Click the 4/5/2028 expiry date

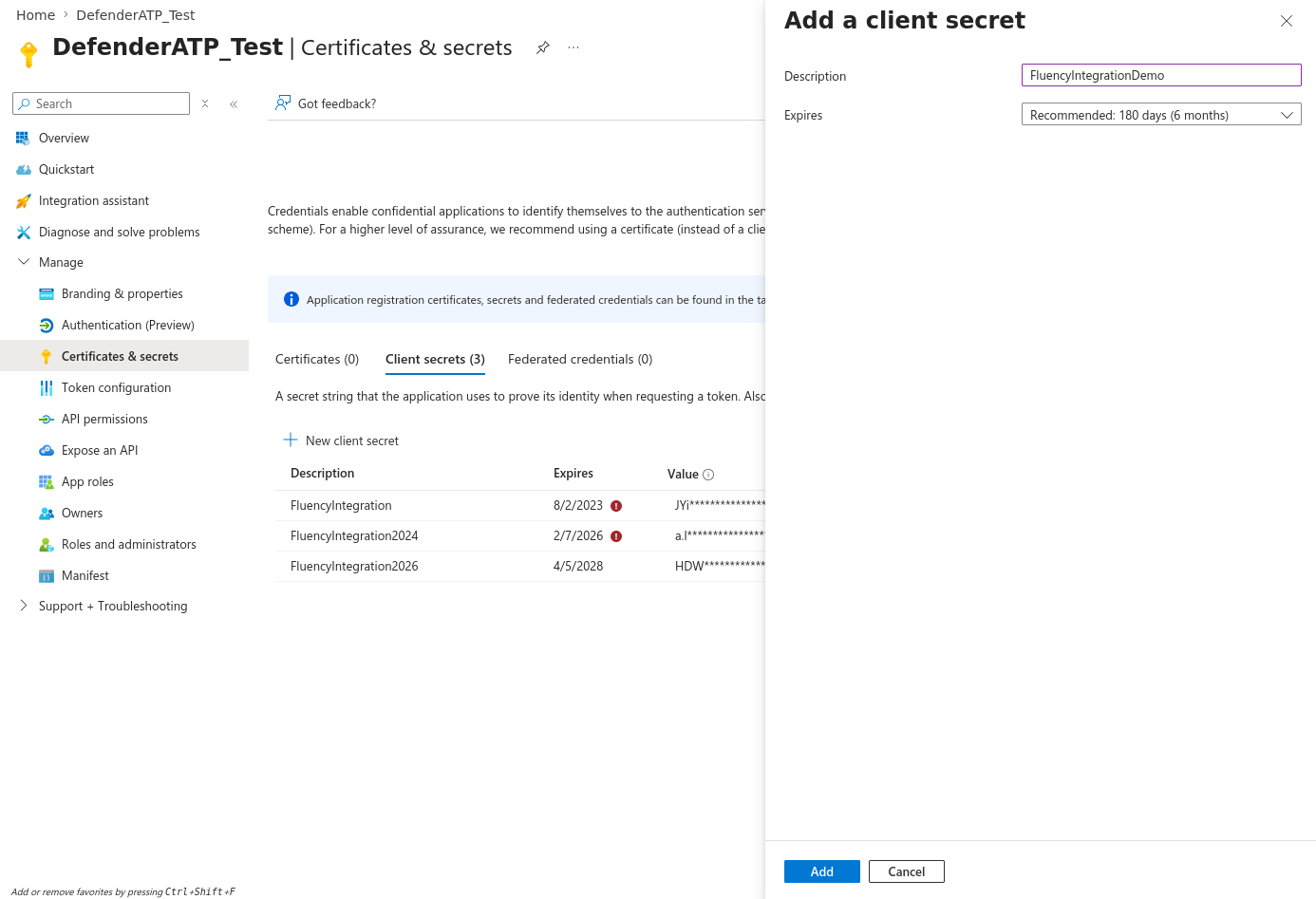pyautogui.click(x=578, y=566)
